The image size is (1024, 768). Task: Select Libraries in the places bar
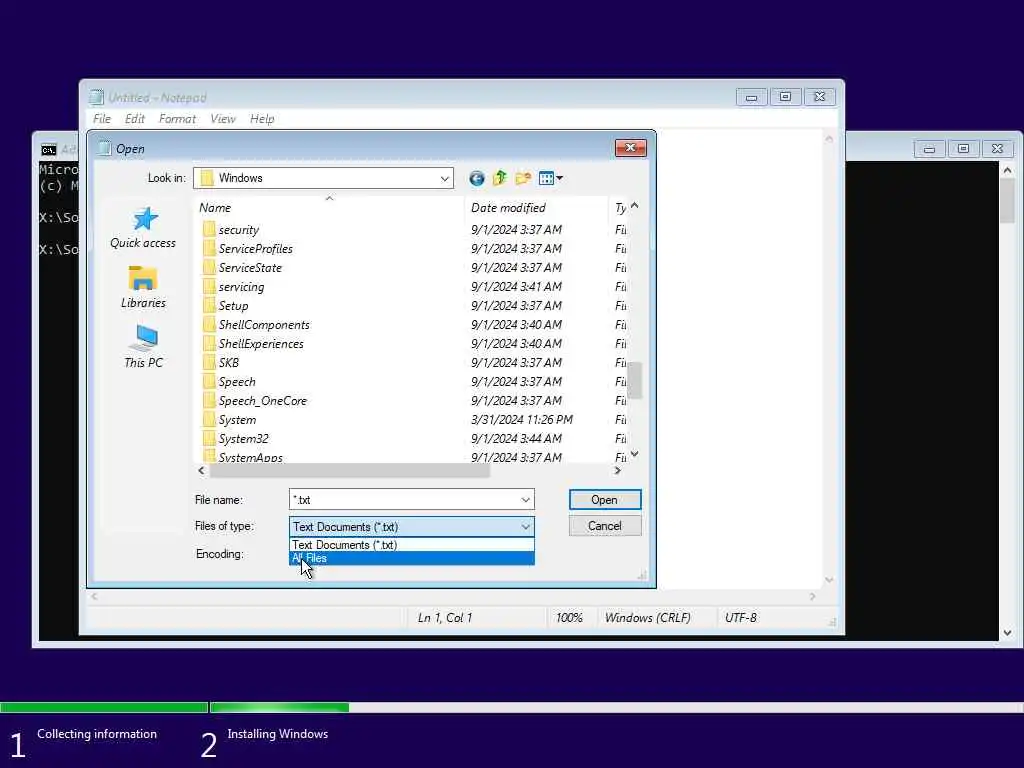(x=143, y=287)
